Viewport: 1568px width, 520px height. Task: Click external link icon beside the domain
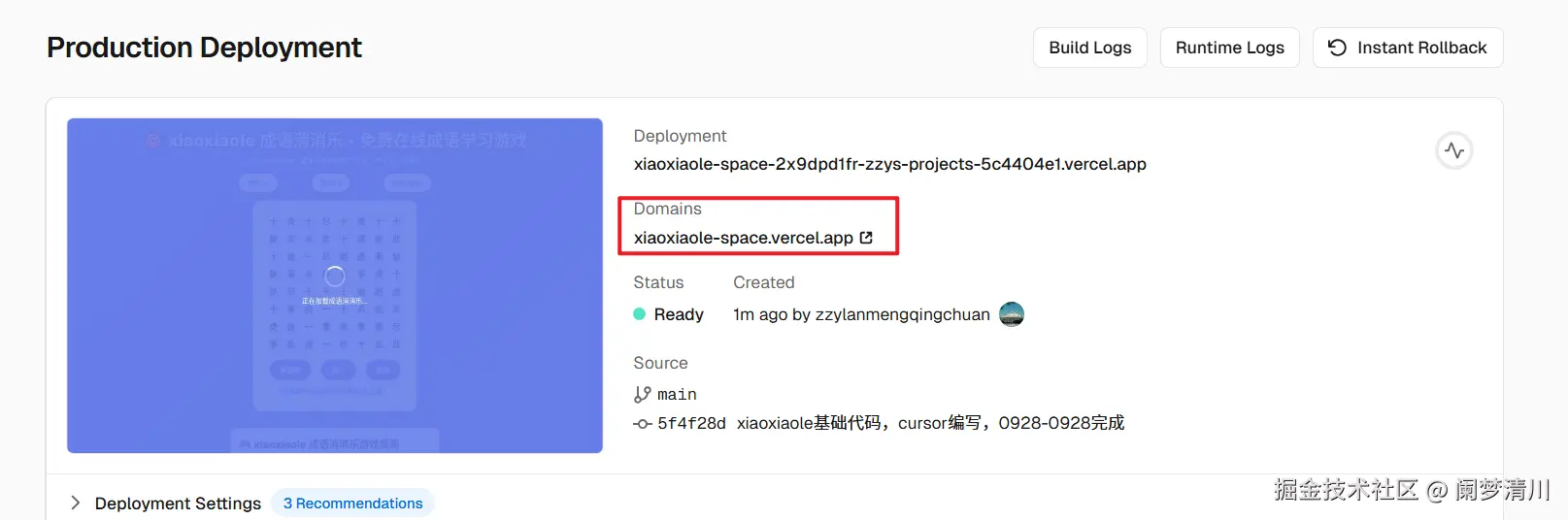[866, 238]
